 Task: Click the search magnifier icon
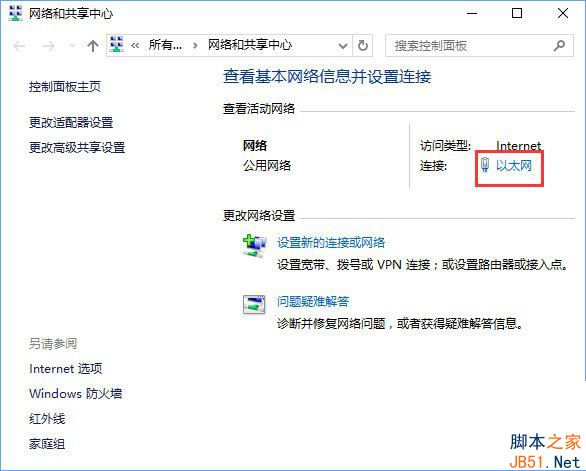tap(559, 46)
